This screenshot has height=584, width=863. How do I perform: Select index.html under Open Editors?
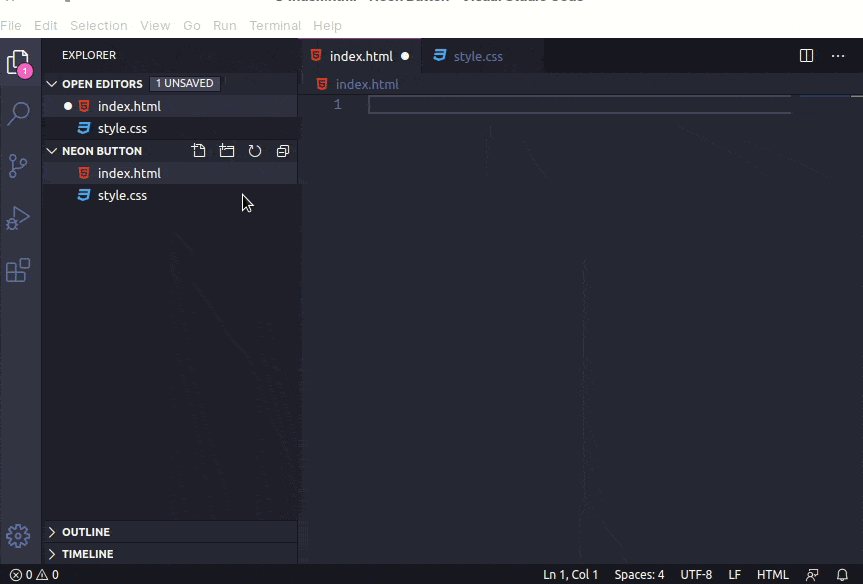(x=171, y=106)
